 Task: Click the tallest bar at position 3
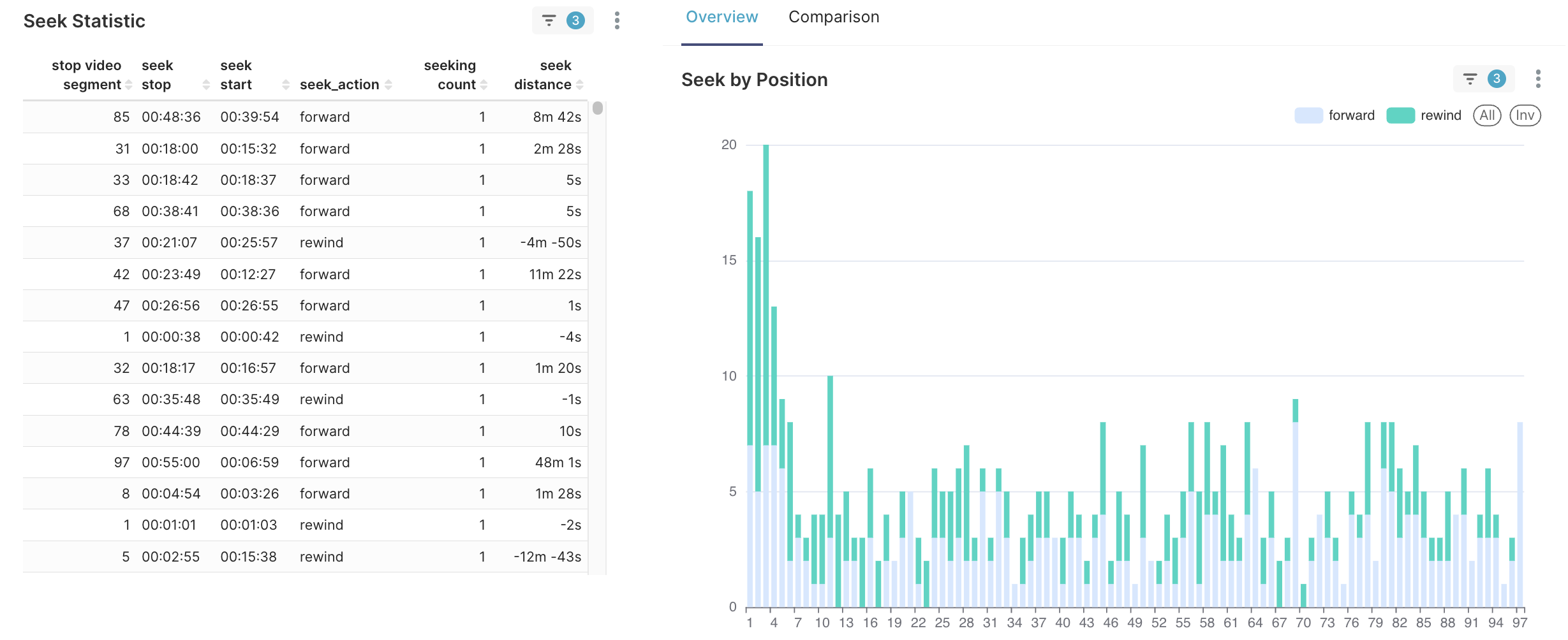766,376
